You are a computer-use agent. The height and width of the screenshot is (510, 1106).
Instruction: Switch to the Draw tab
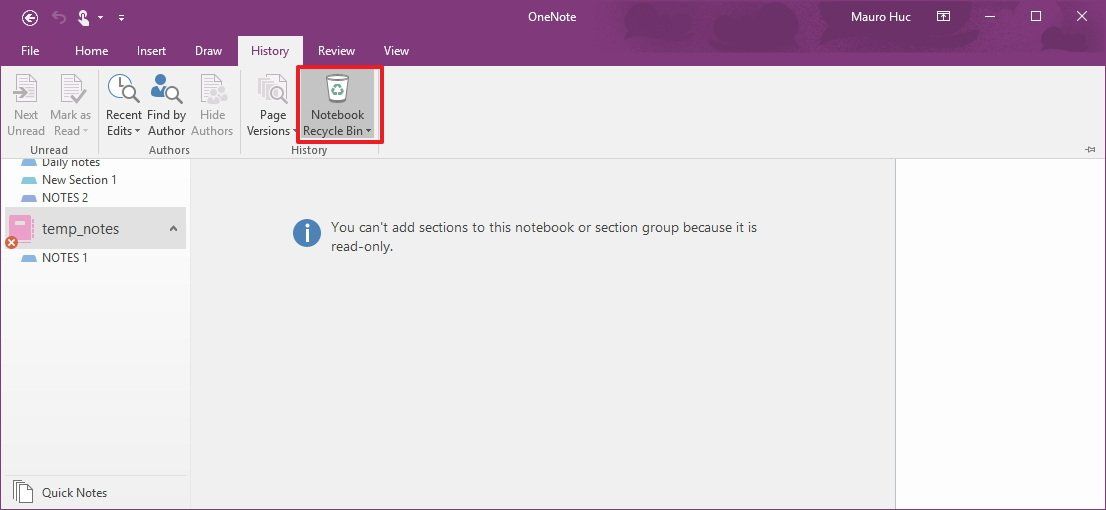pyautogui.click(x=208, y=51)
